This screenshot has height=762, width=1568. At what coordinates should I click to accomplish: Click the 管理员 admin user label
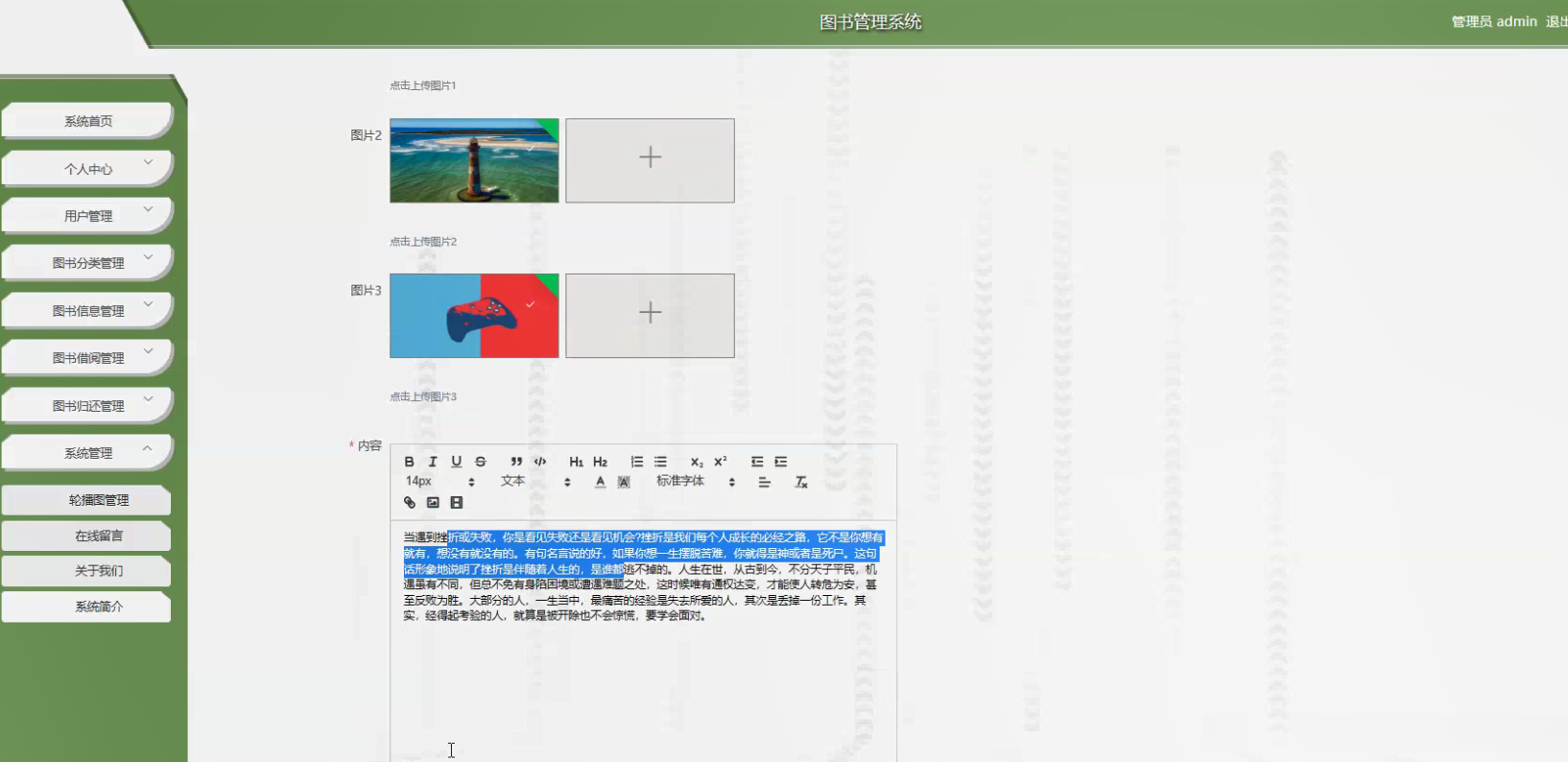(x=1494, y=21)
